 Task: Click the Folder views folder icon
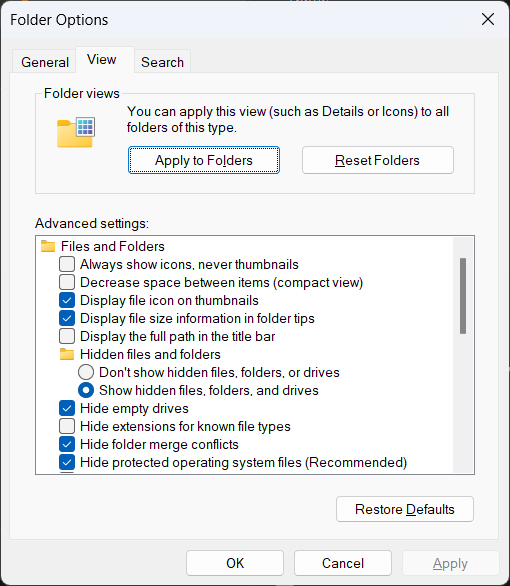click(76, 132)
